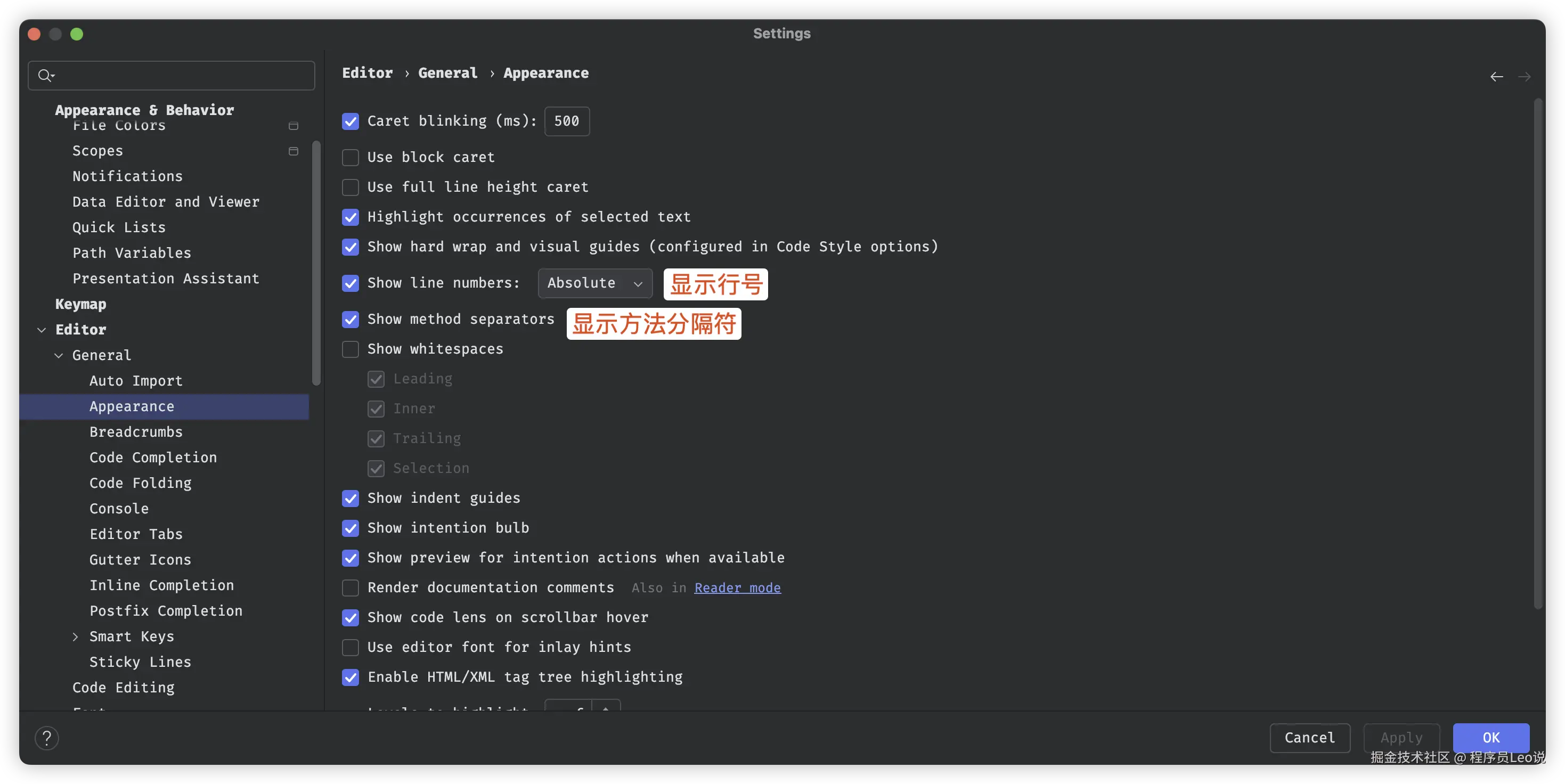Click the caret blinking 500 field
Image resolution: width=1565 pixels, height=784 pixels.
point(566,121)
